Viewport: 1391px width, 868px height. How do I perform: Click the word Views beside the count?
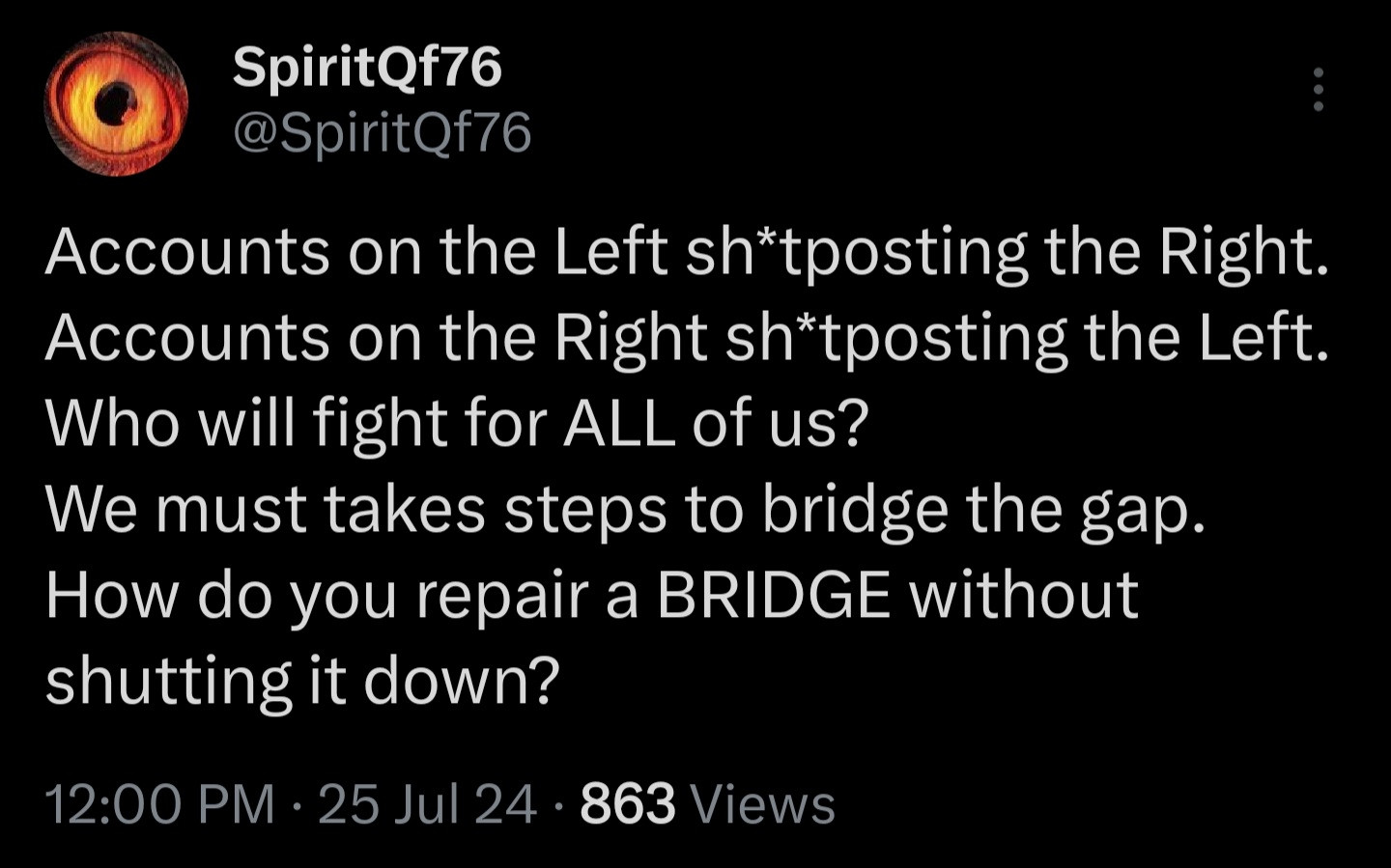tap(763, 803)
